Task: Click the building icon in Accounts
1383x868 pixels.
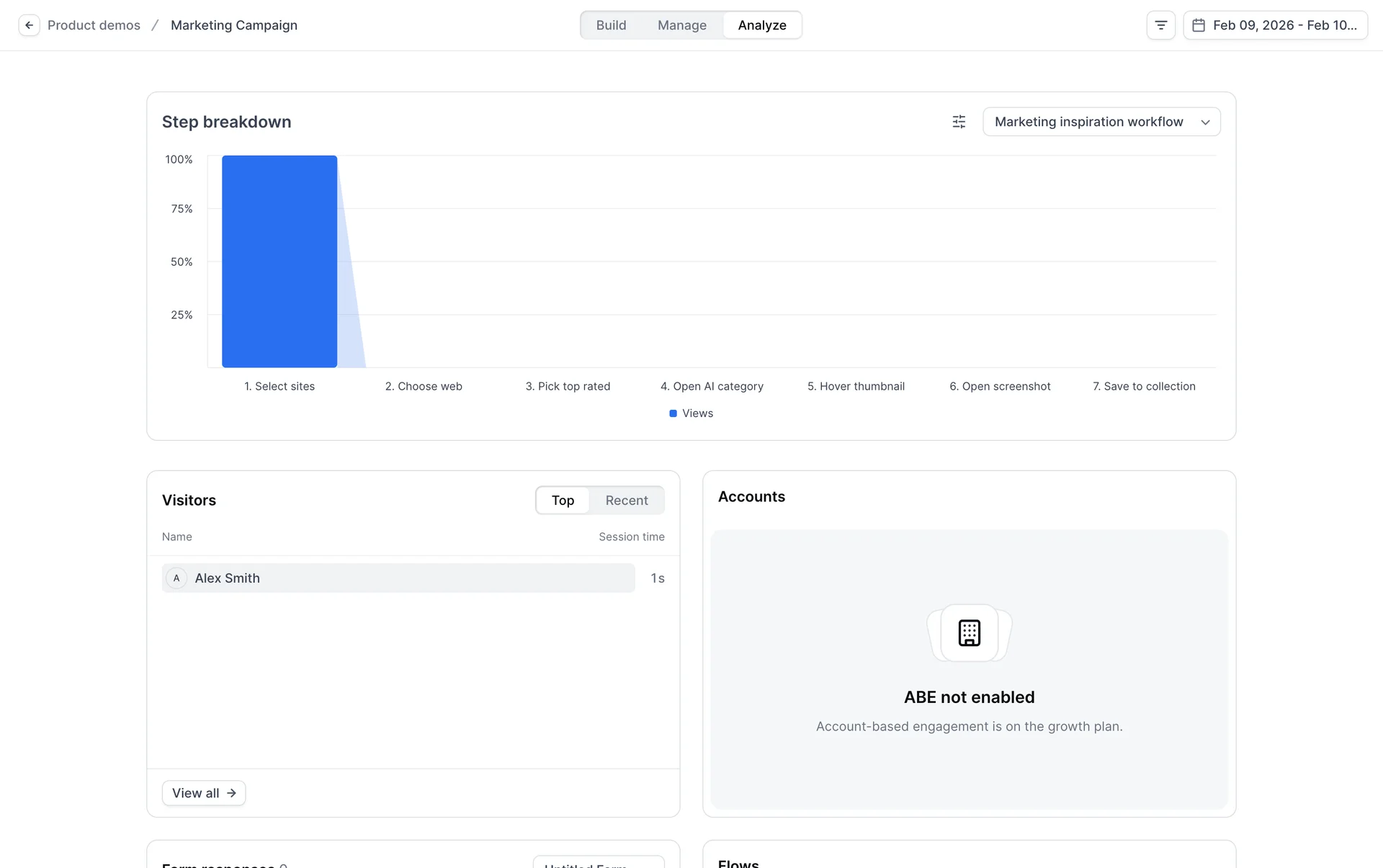Action: point(969,632)
